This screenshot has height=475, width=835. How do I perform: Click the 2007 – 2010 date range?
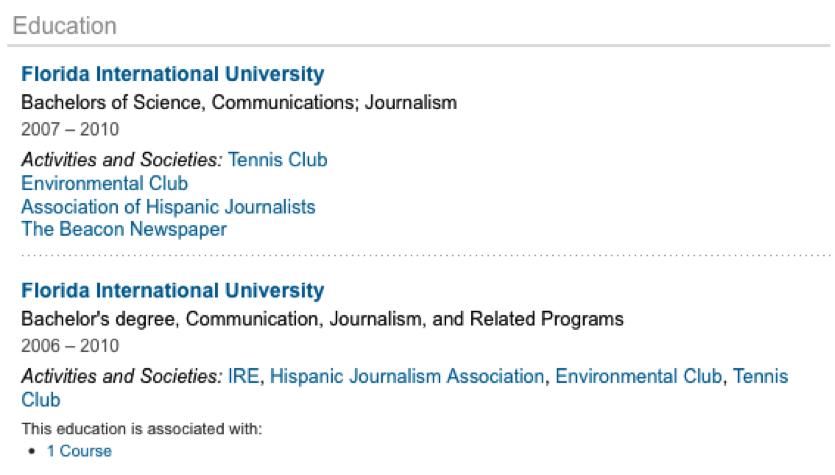(x=70, y=129)
